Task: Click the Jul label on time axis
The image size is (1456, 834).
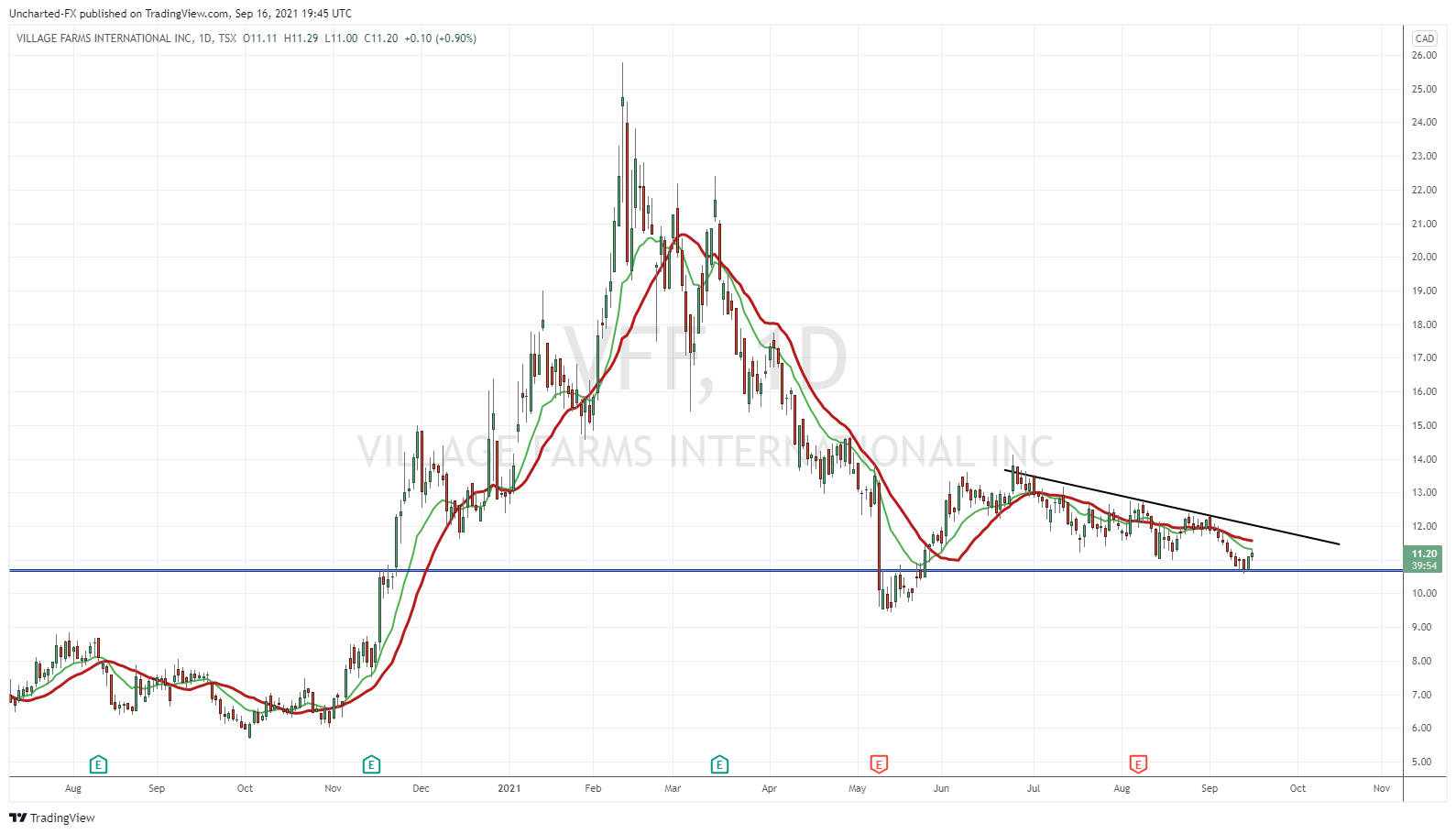Action: coord(1034,788)
